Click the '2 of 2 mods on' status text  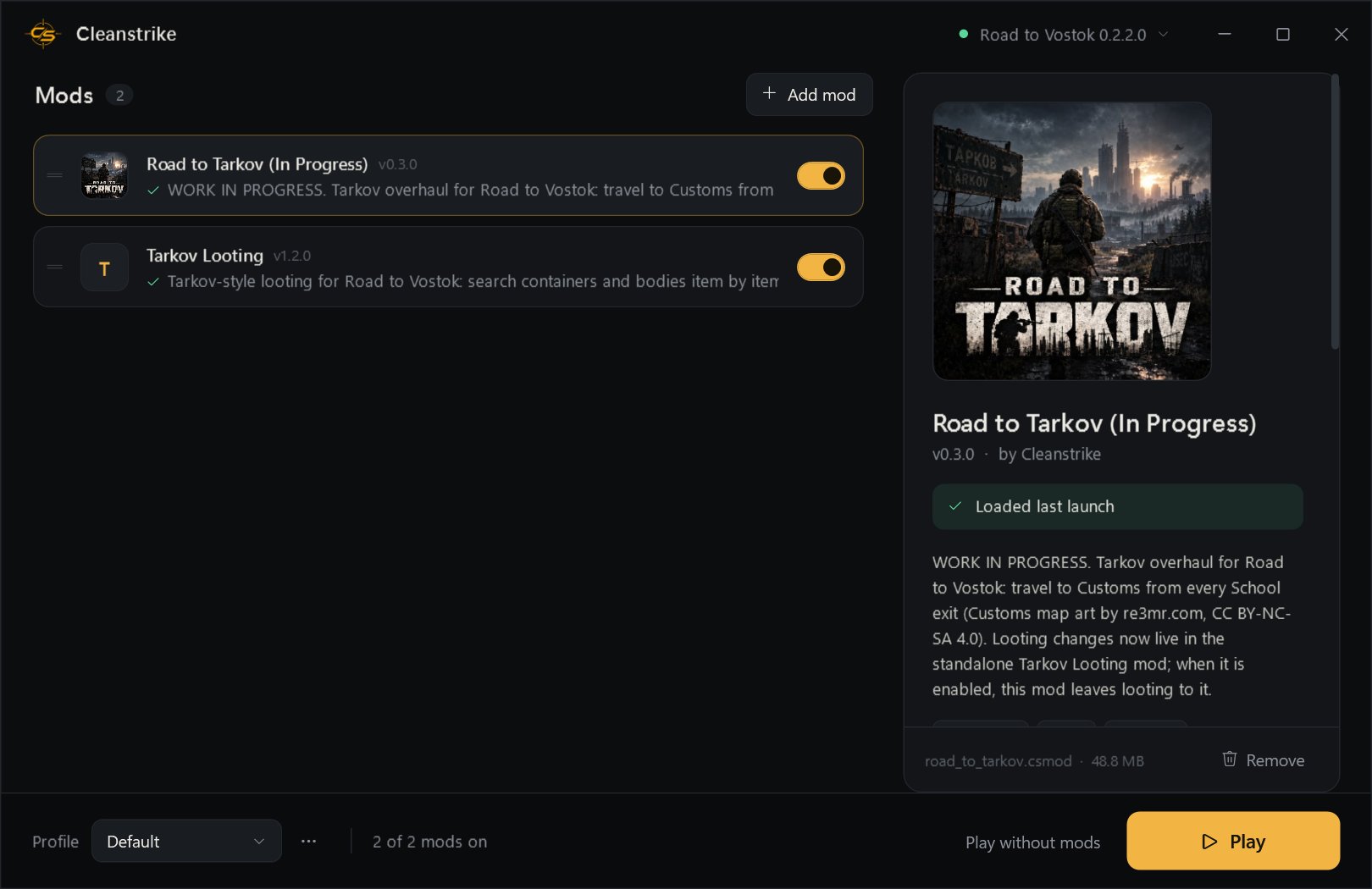click(430, 842)
